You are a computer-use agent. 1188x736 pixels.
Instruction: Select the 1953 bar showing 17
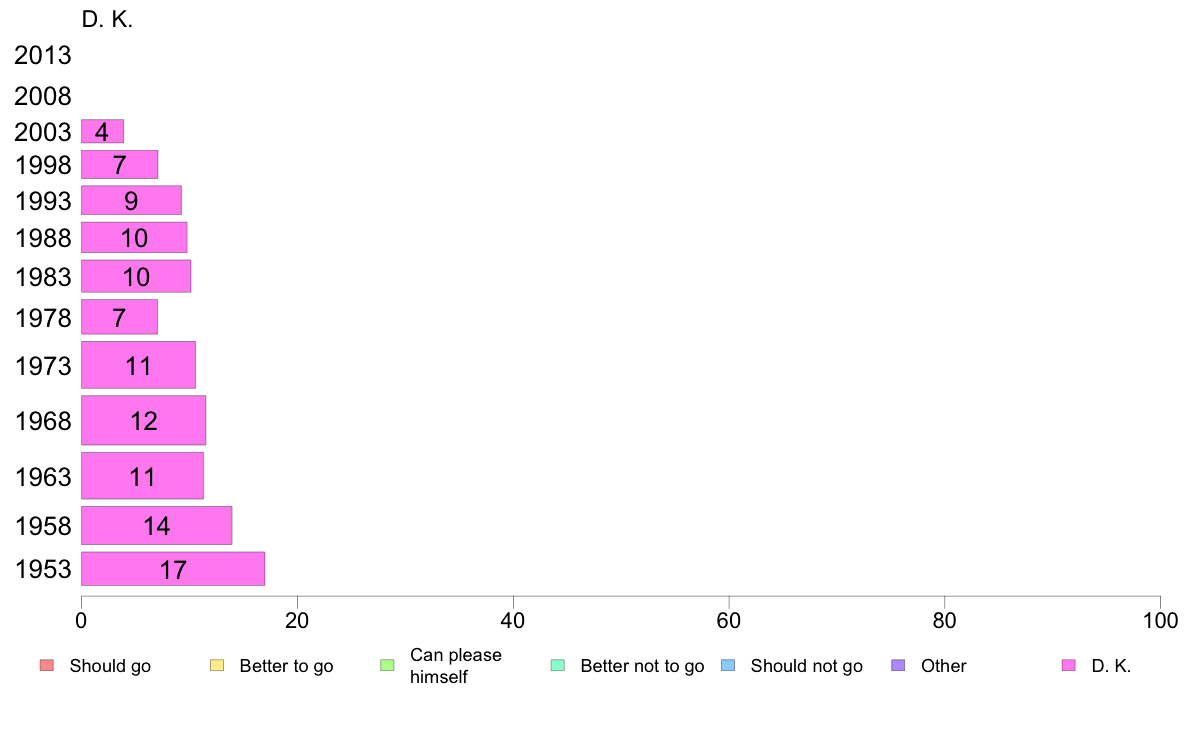coord(173,568)
